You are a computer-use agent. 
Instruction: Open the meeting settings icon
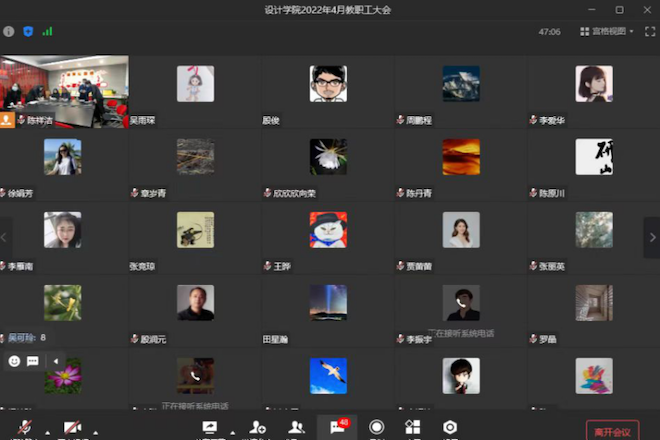(450, 427)
